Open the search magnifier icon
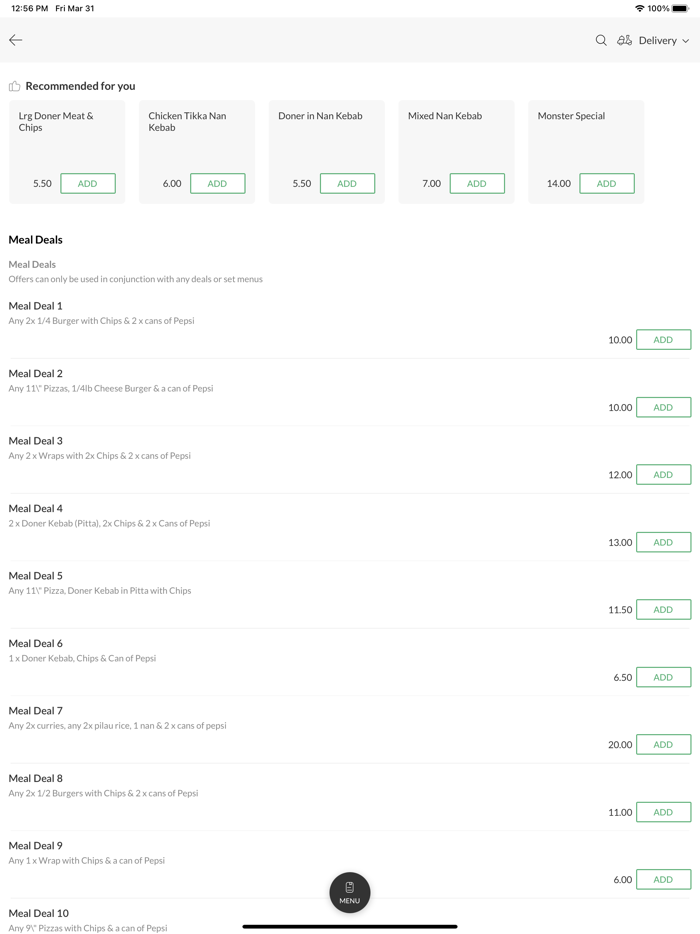The width and height of the screenshot is (700, 934). coord(601,40)
